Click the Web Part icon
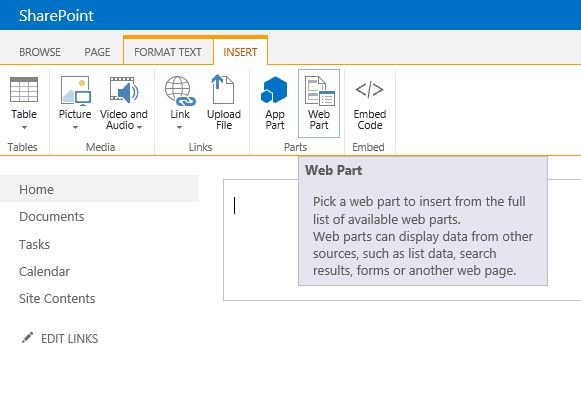581x396 pixels. (x=319, y=91)
